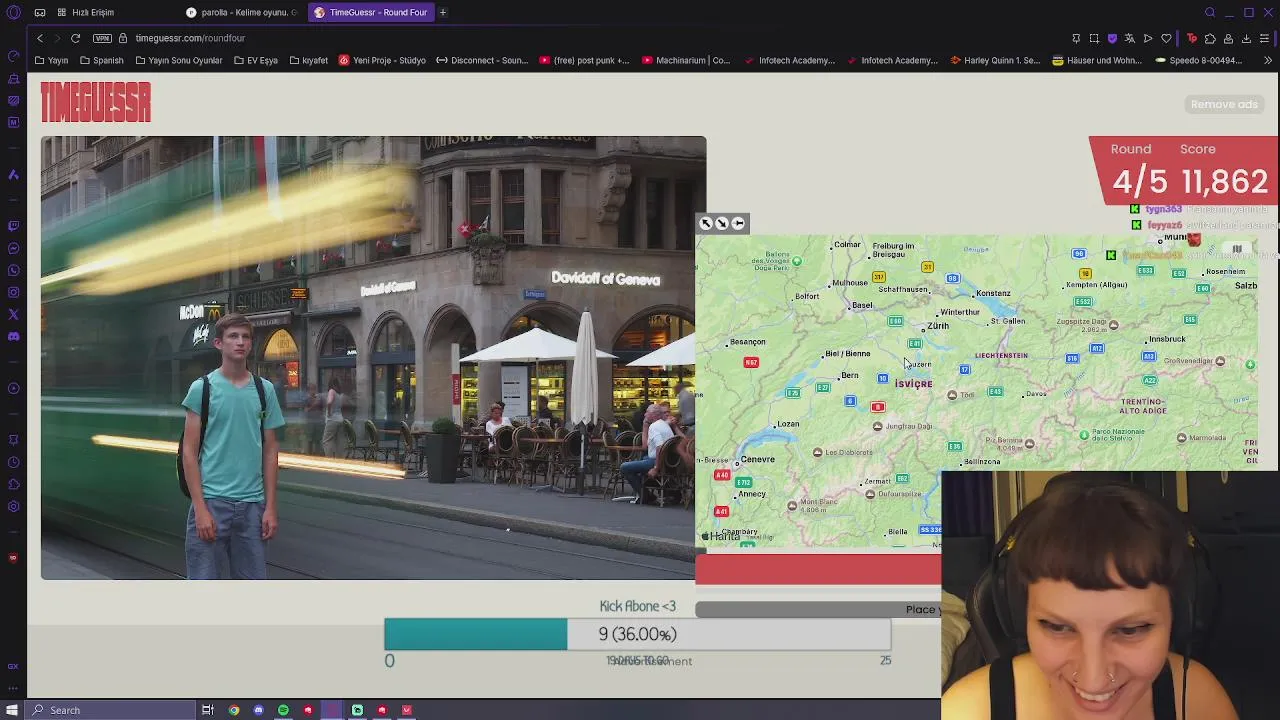The image size is (1280, 720).
Task: Open the (free) post punk bookmark
Action: click(x=585, y=60)
